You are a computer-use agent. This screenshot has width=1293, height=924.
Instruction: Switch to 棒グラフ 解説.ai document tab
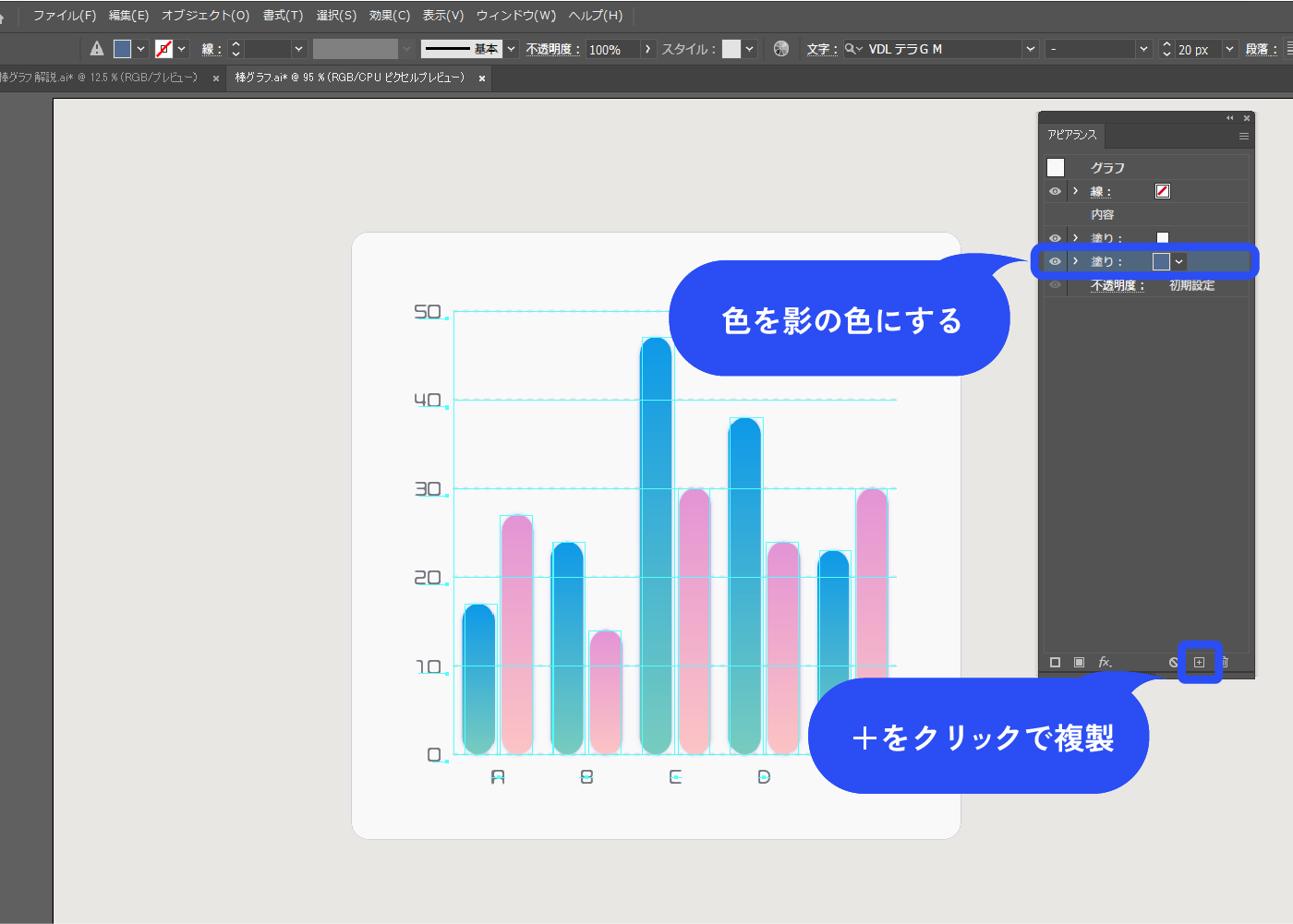pyautogui.click(x=99, y=78)
